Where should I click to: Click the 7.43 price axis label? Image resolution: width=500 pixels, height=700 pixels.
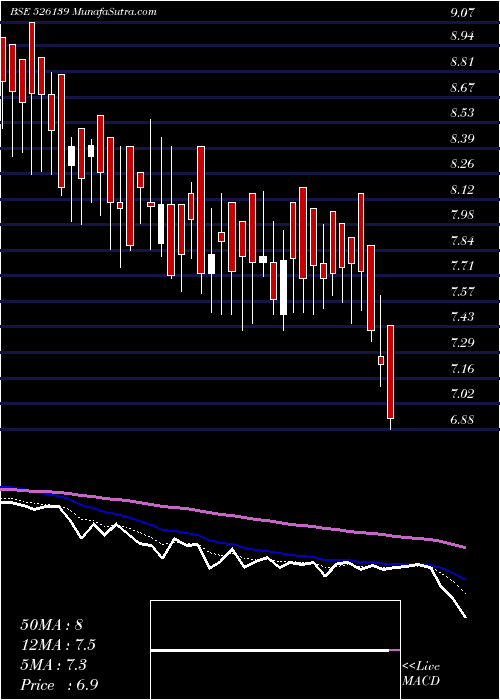[462, 317]
